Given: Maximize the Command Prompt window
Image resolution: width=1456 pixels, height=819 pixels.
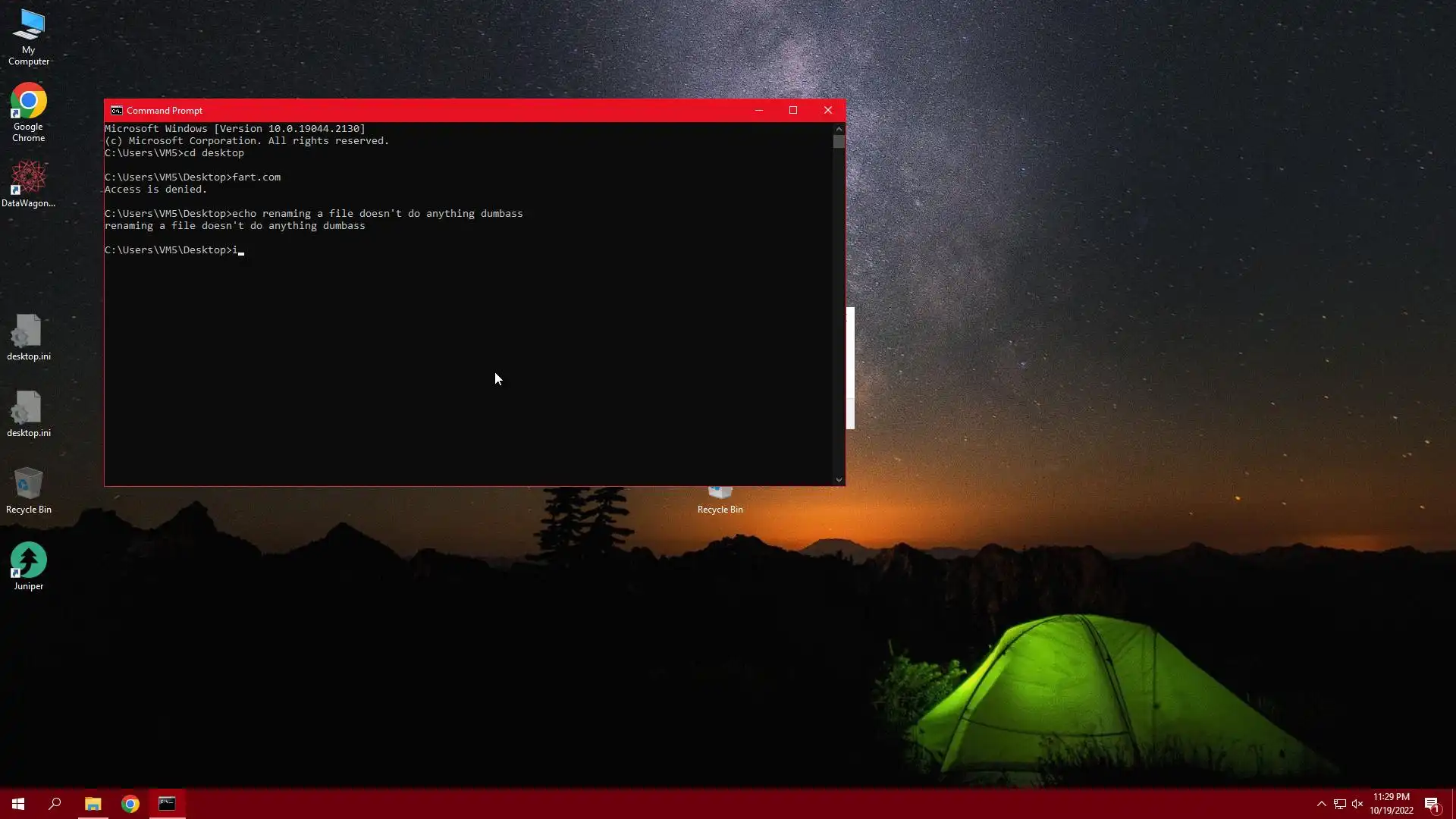Looking at the screenshot, I should (793, 111).
